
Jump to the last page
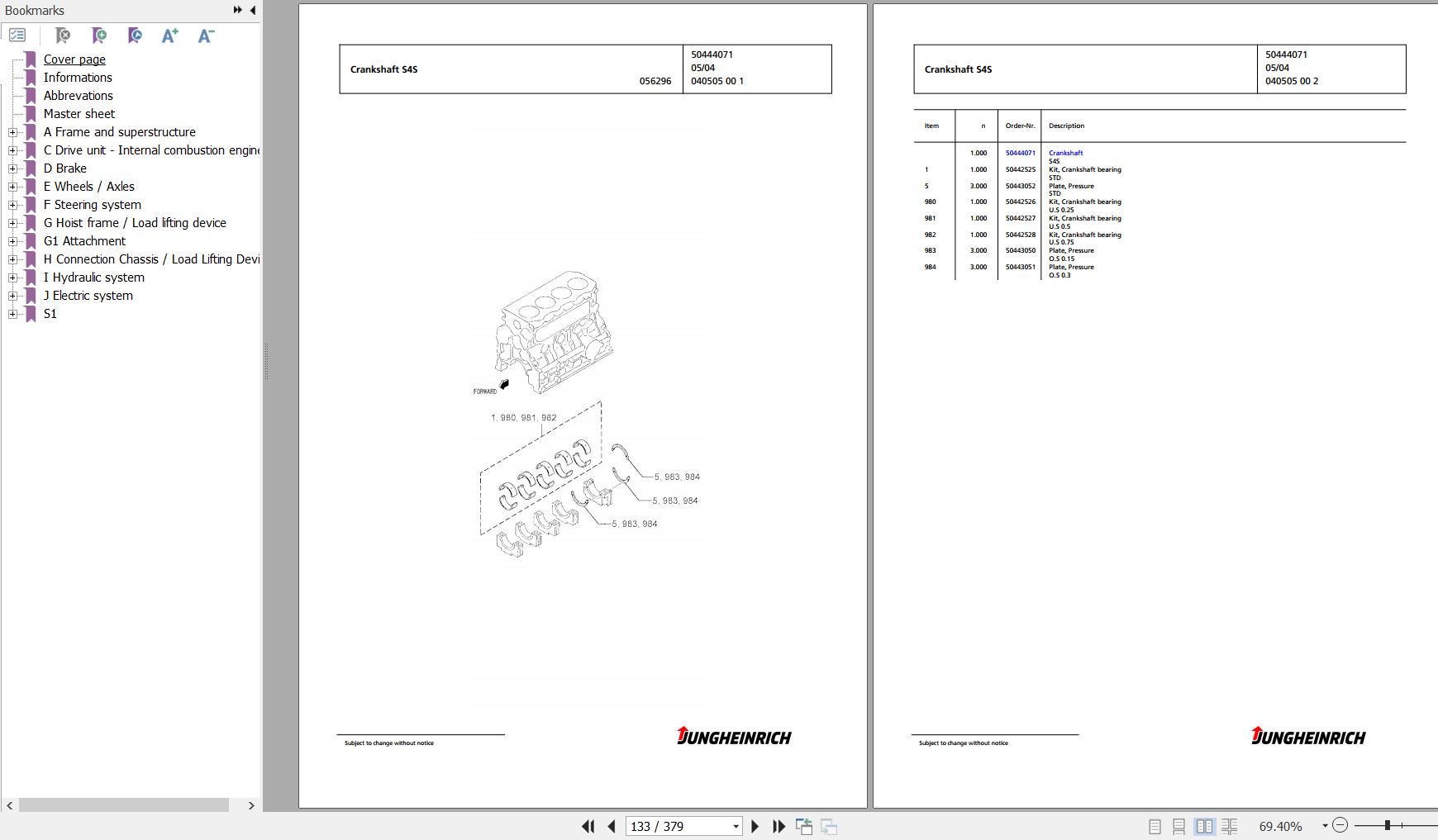click(779, 826)
